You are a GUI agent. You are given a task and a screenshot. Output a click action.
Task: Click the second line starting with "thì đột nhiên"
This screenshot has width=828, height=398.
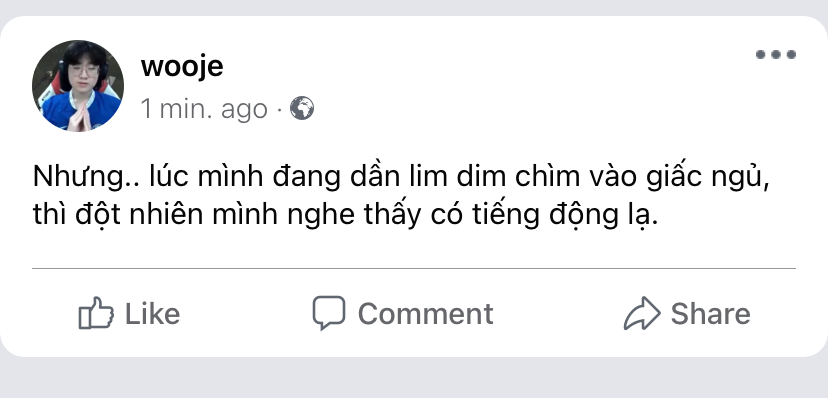(x=346, y=215)
